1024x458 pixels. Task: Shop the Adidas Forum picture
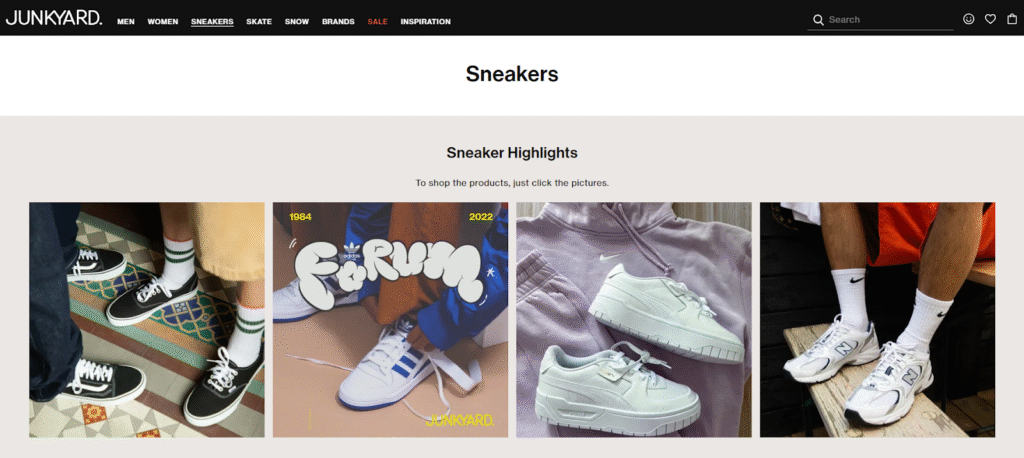[391, 319]
